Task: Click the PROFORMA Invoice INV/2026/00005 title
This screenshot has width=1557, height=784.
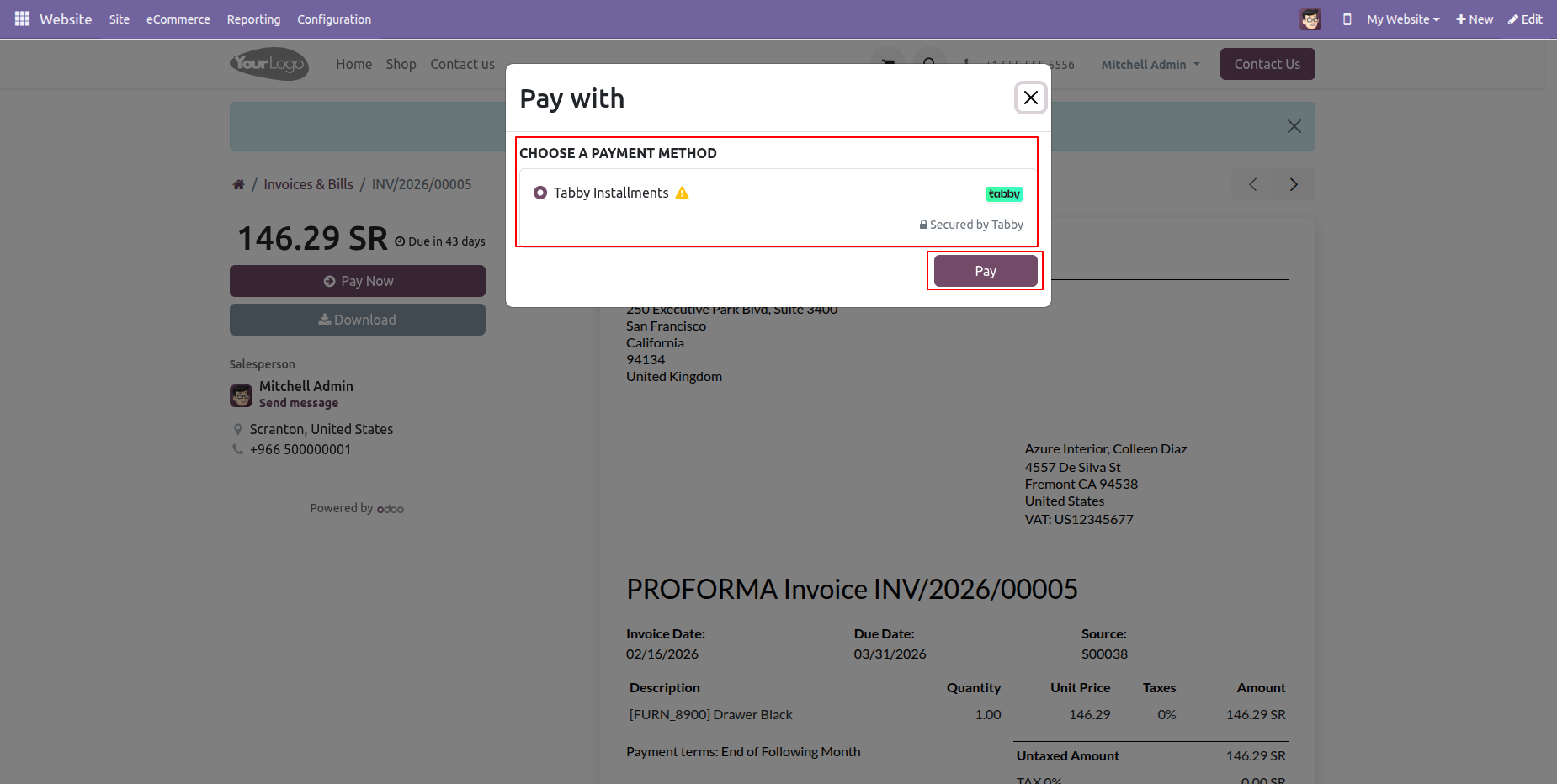Action: pyautogui.click(x=852, y=589)
